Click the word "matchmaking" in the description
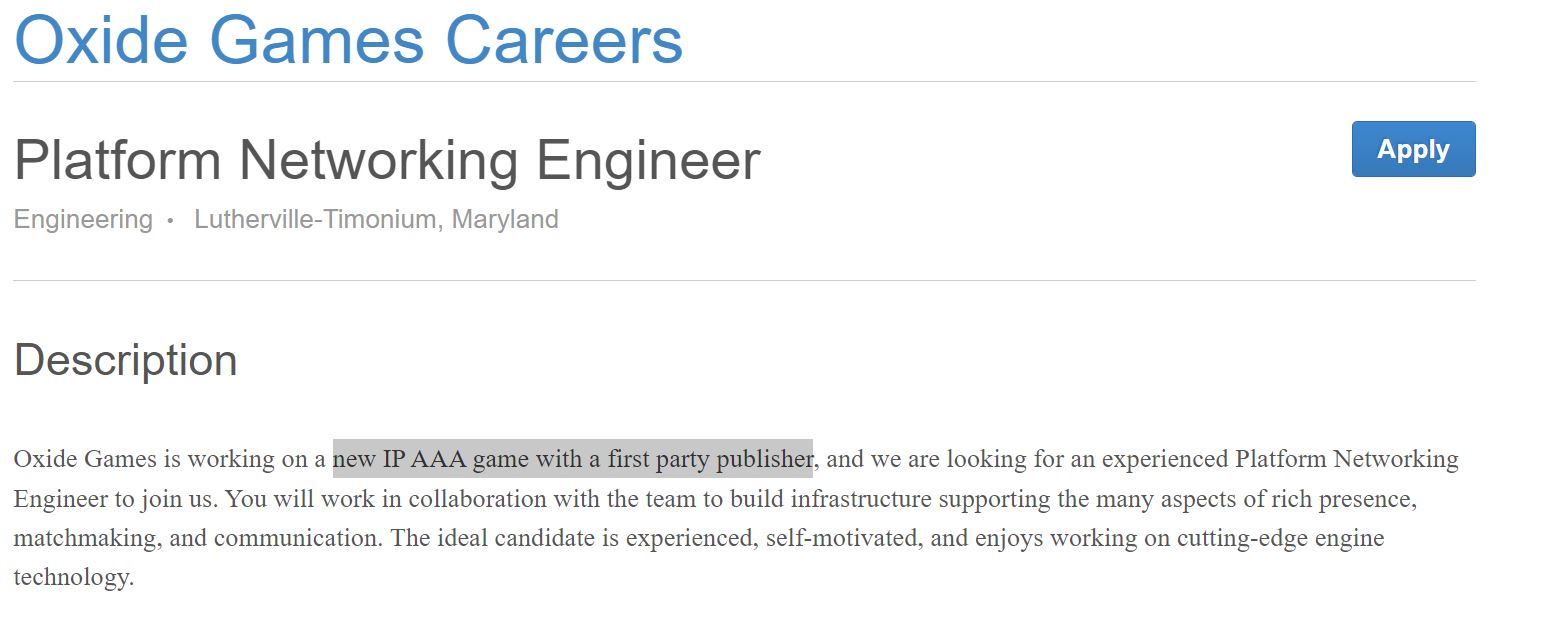This screenshot has width=1555, height=619. (x=85, y=538)
